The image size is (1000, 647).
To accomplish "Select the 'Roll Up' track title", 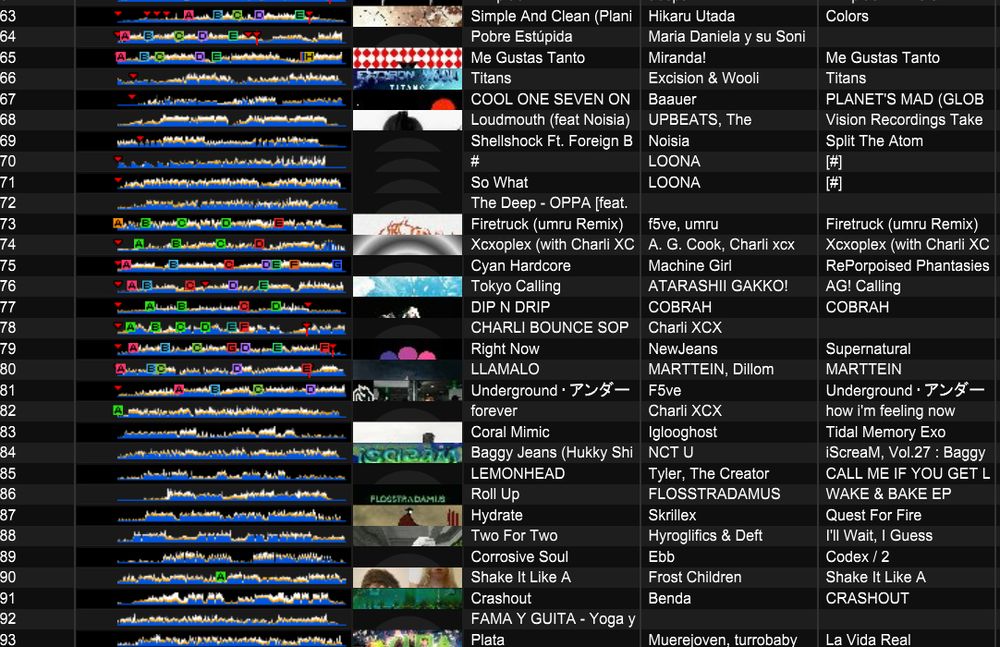I will pos(495,494).
